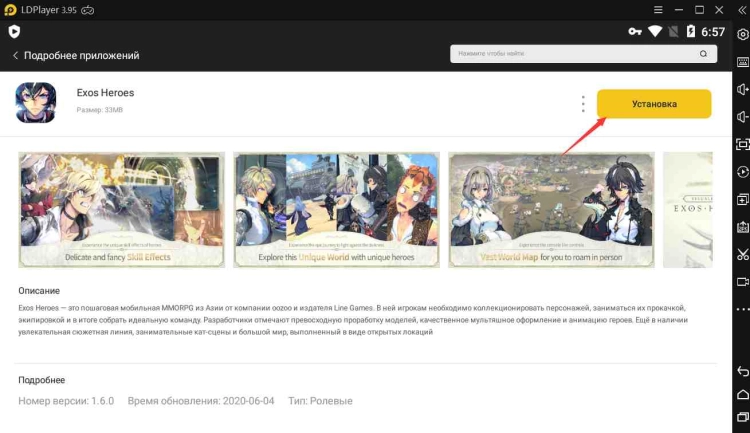Click the gamepad icon in title bar
The height and width of the screenshot is (433, 750).
click(88, 10)
